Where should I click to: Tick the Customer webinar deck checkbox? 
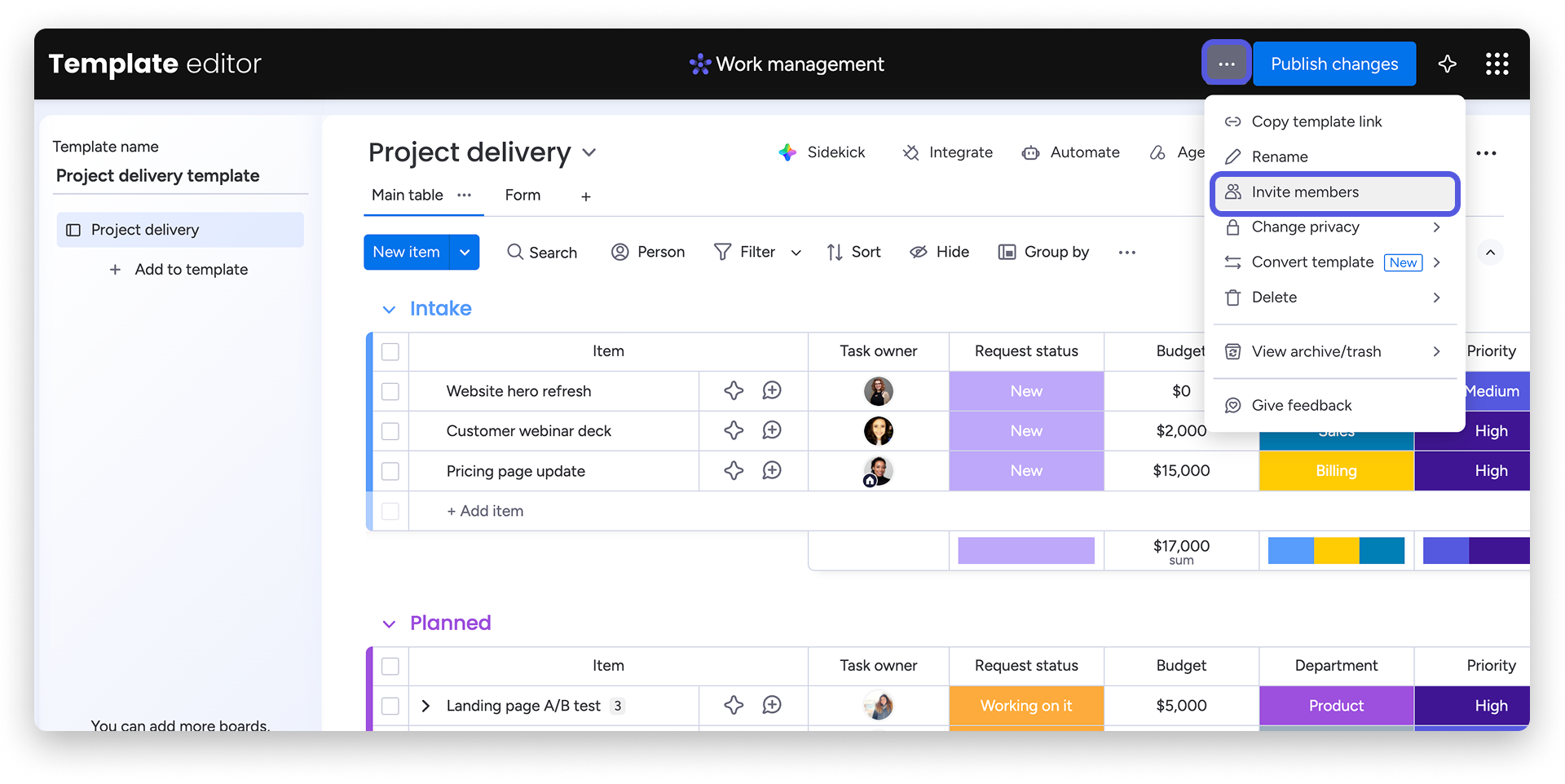coord(390,431)
